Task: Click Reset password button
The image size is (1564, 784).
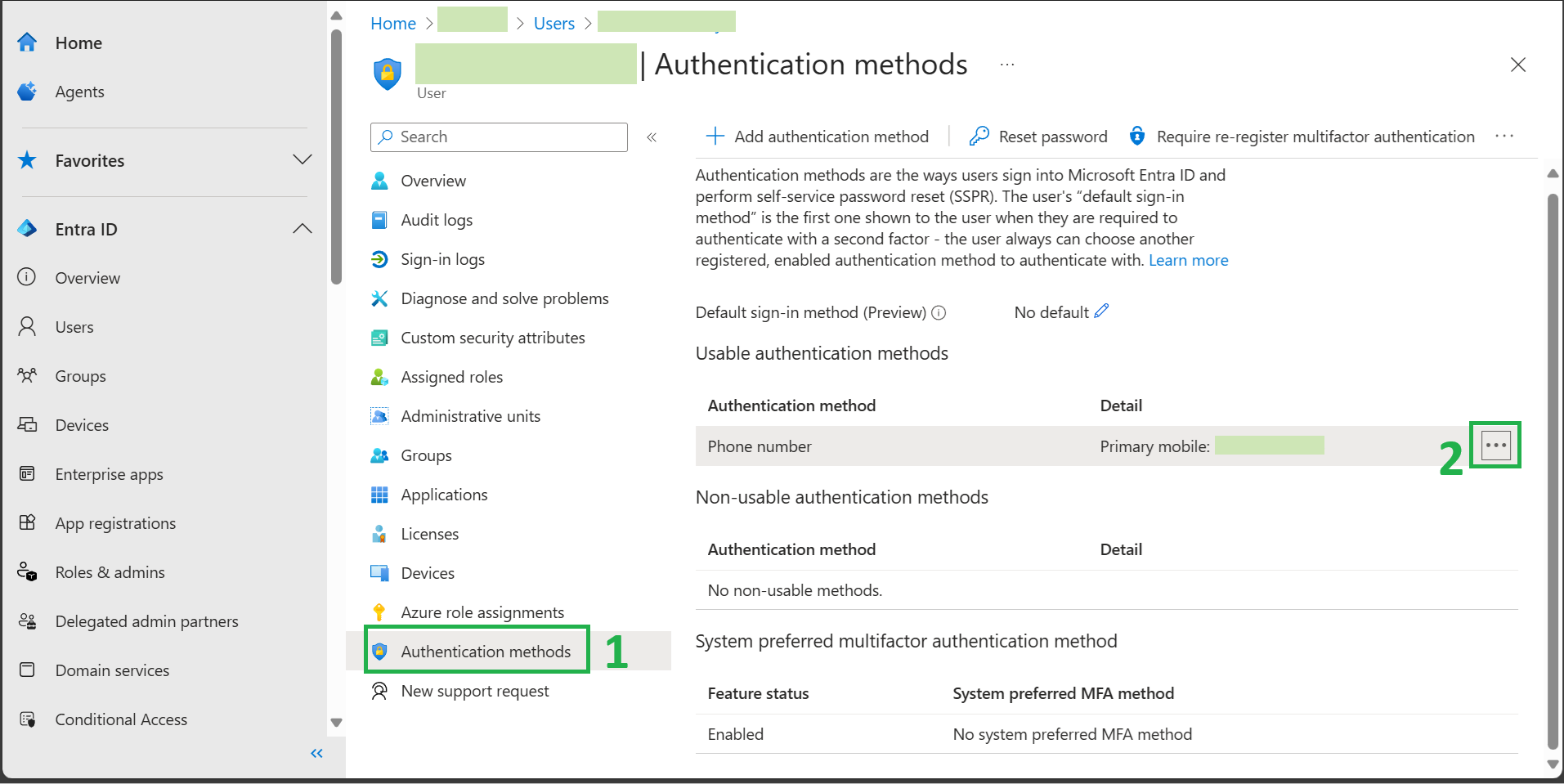Action: [1038, 137]
